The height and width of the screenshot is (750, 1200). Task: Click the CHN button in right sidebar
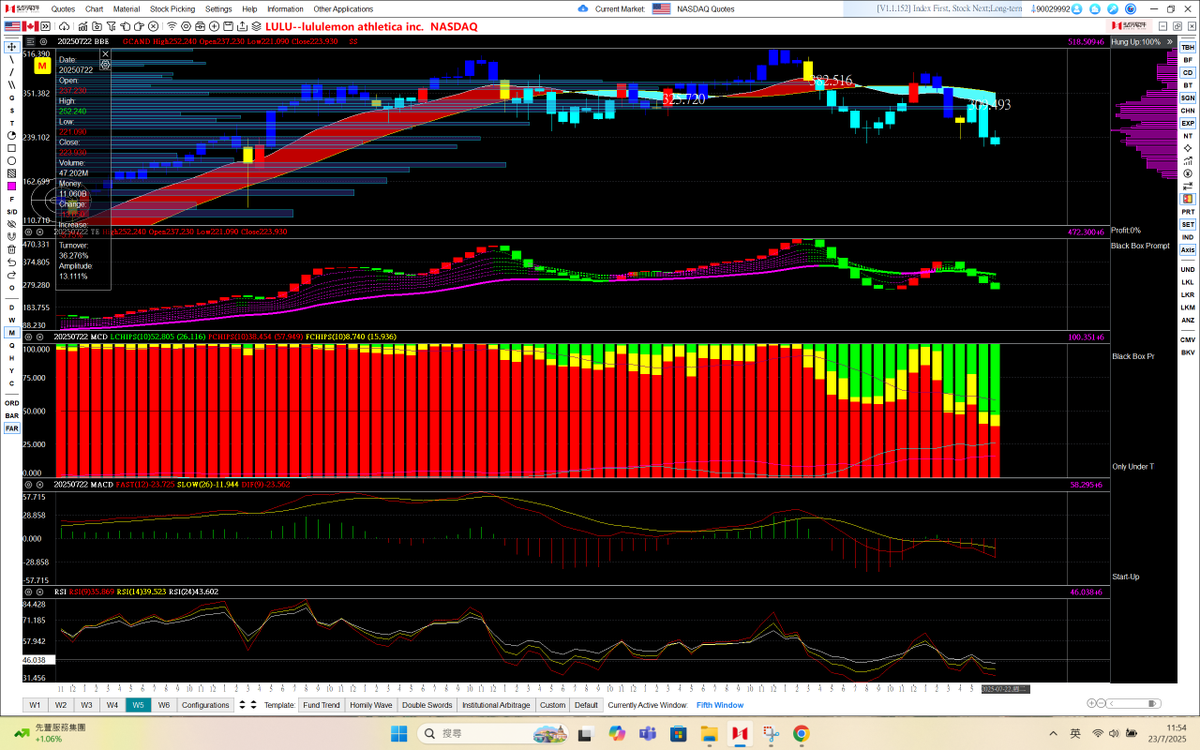coord(1188,110)
